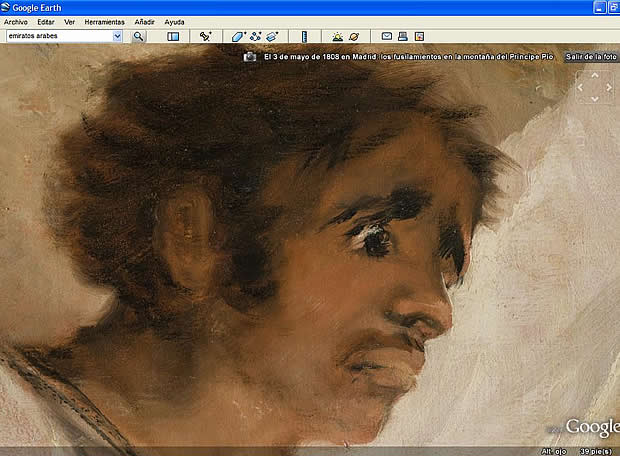Pan photo right with navigation arrow

point(608,87)
